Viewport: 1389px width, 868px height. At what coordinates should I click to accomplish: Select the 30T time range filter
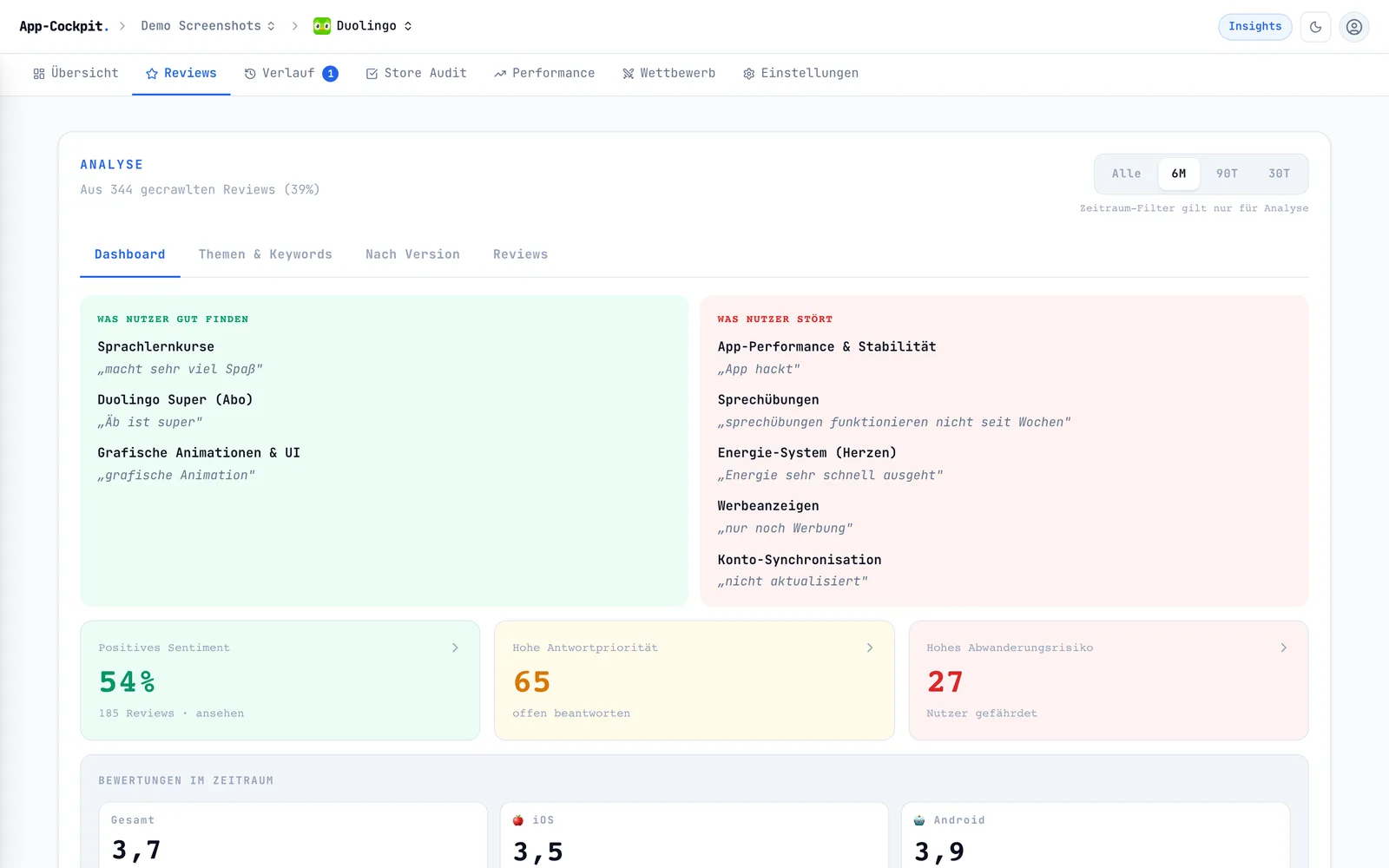point(1279,174)
